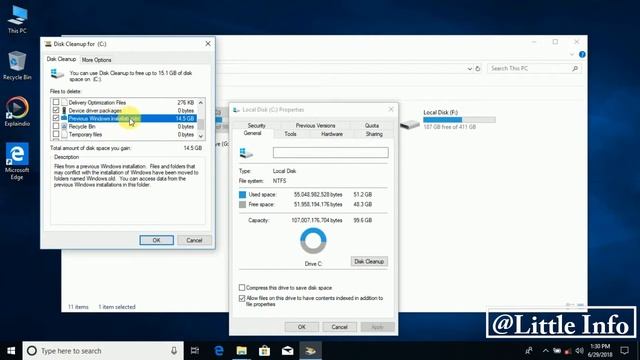
Task: Enable Compress this drive to save disk space
Action: (242, 288)
